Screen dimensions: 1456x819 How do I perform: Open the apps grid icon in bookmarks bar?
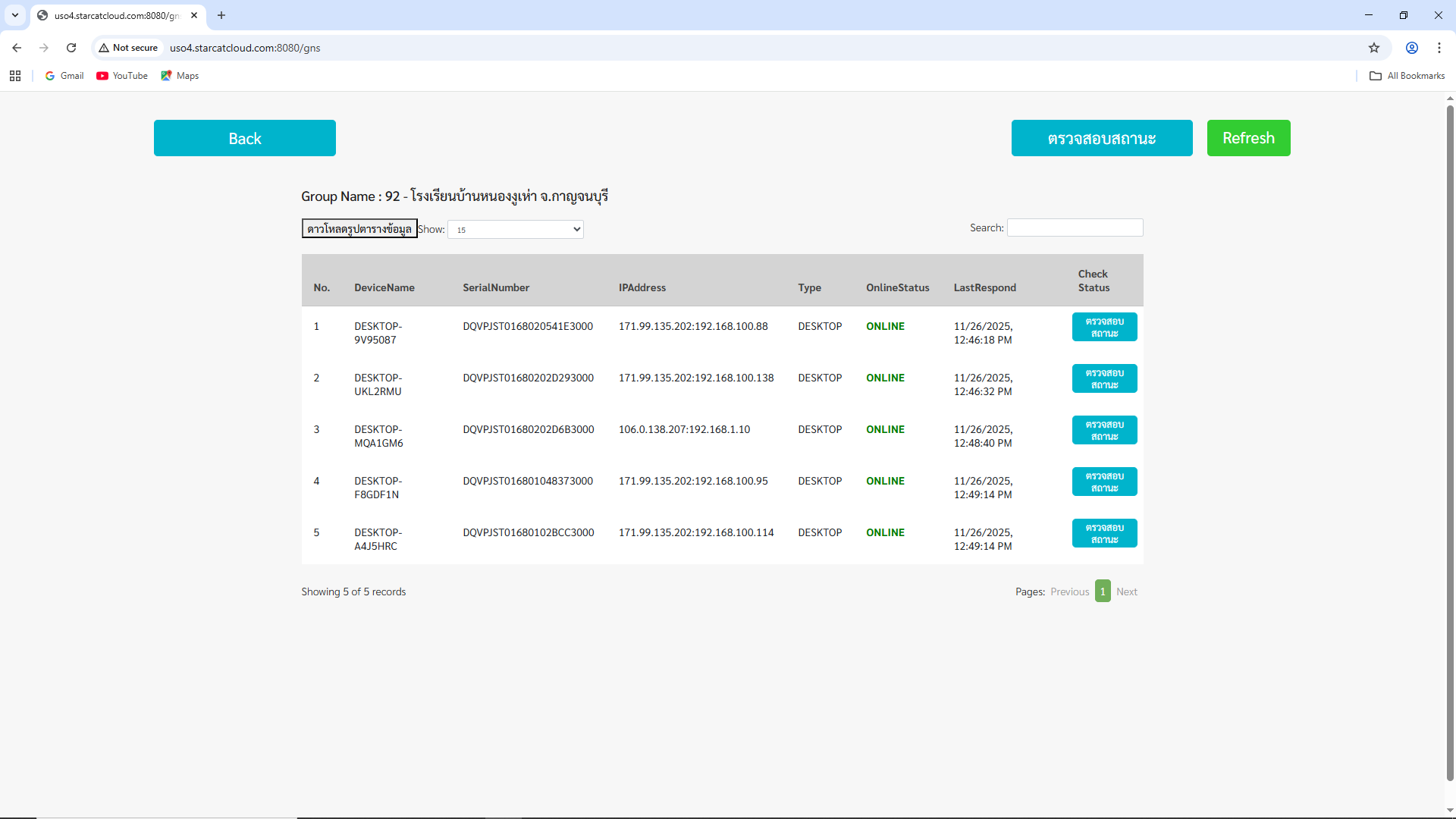click(15, 76)
